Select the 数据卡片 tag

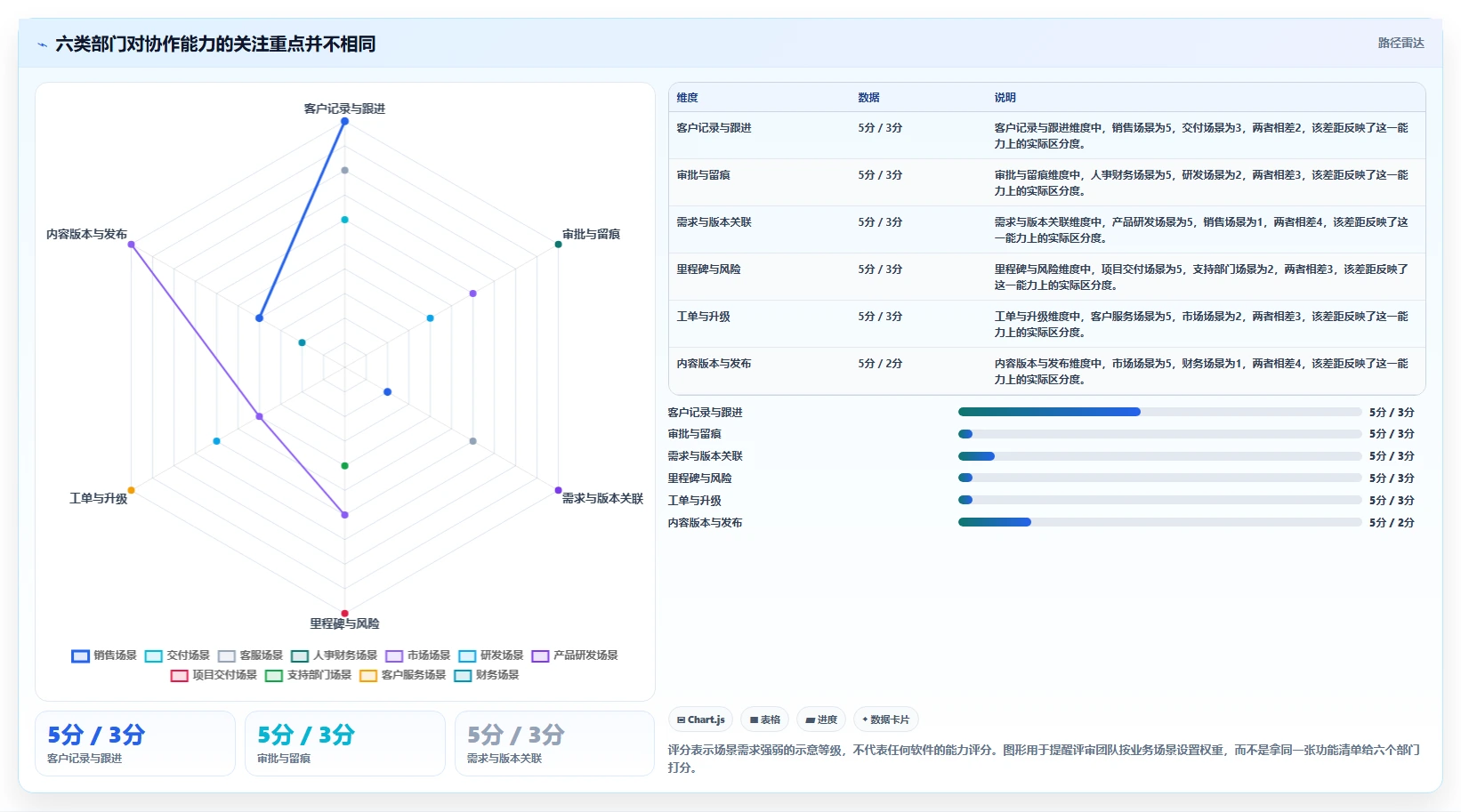[885, 720]
